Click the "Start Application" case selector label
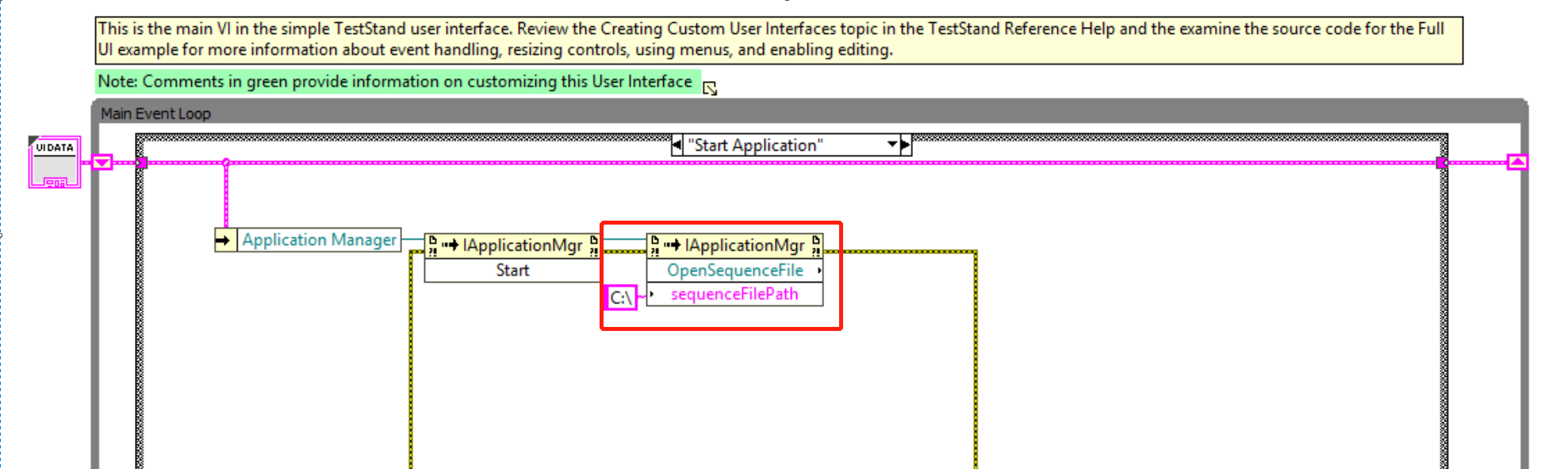Image resolution: width=1568 pixels, height=469 pixels. (755, 145)
